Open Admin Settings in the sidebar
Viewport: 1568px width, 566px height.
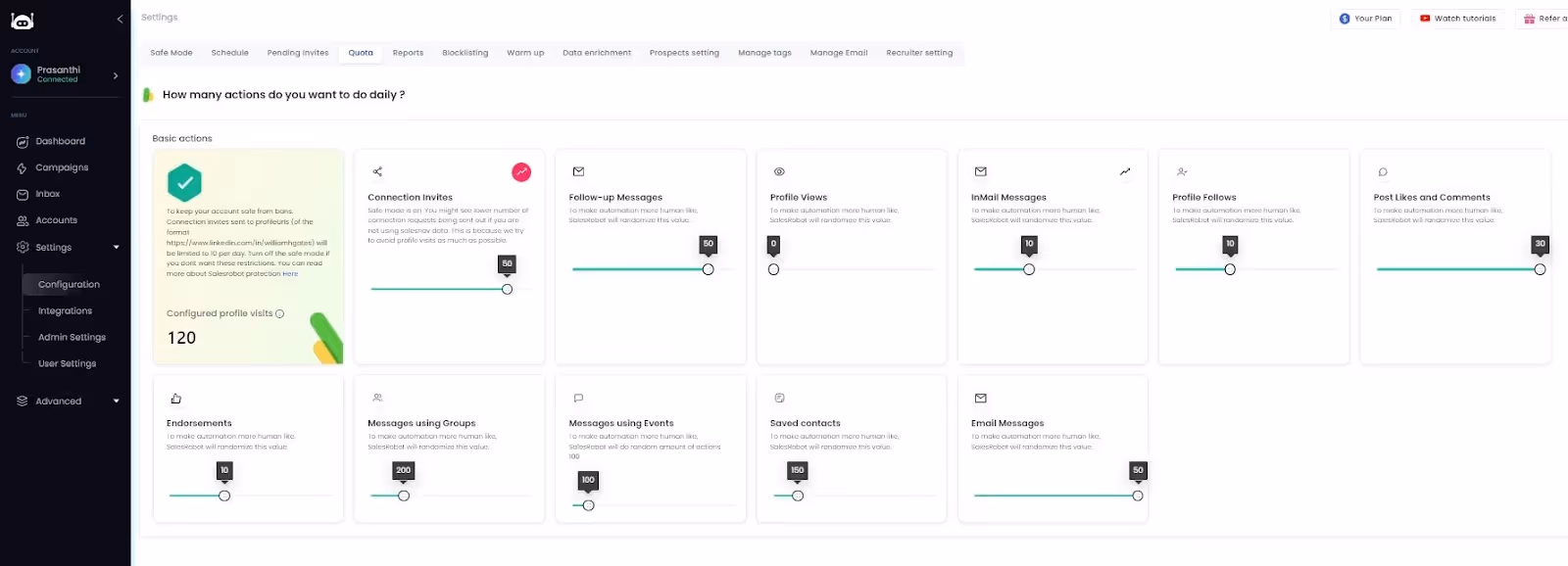coord(72,337)
